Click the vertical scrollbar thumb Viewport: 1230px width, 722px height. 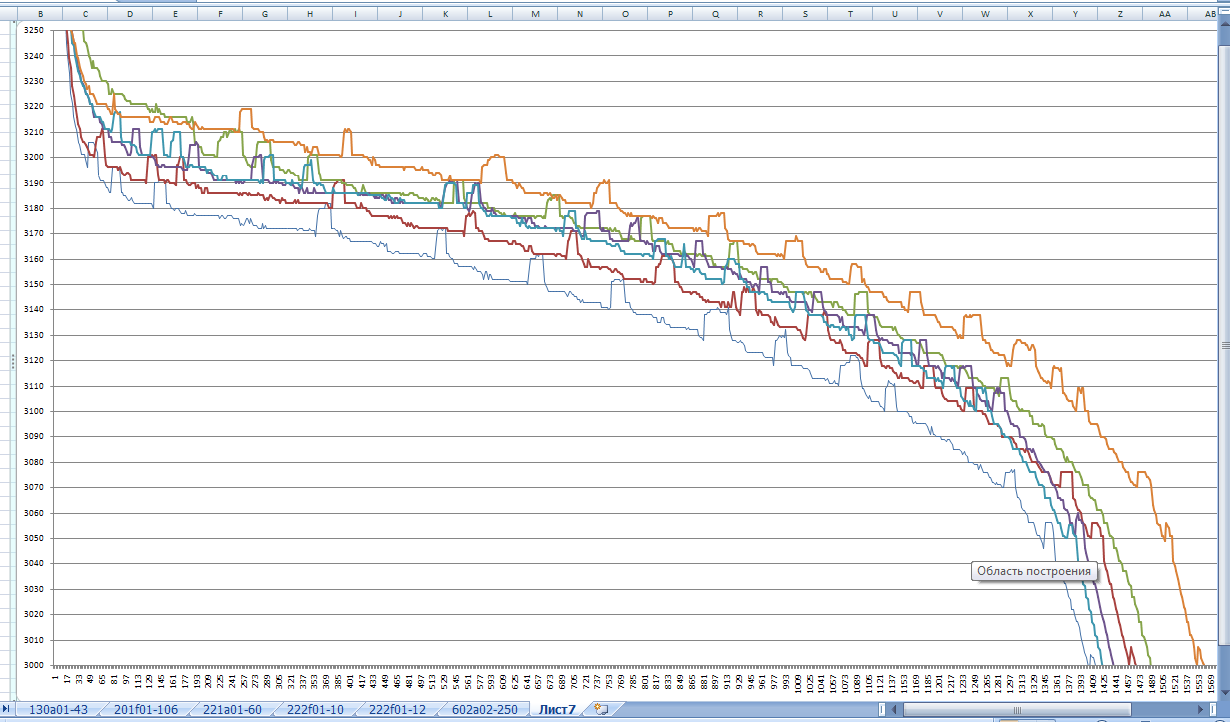tap(1224, 345)
